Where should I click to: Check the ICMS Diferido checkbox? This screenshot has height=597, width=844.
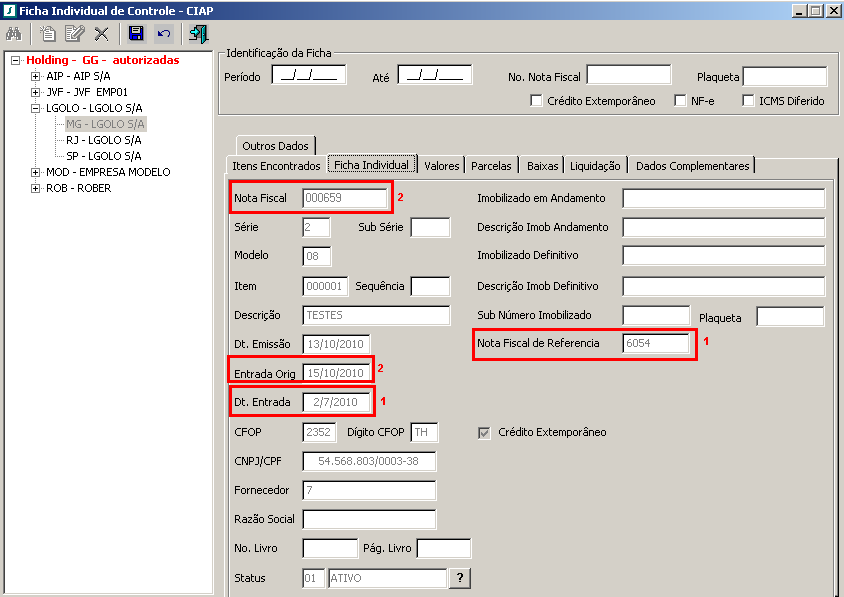(x=748, y=101)
